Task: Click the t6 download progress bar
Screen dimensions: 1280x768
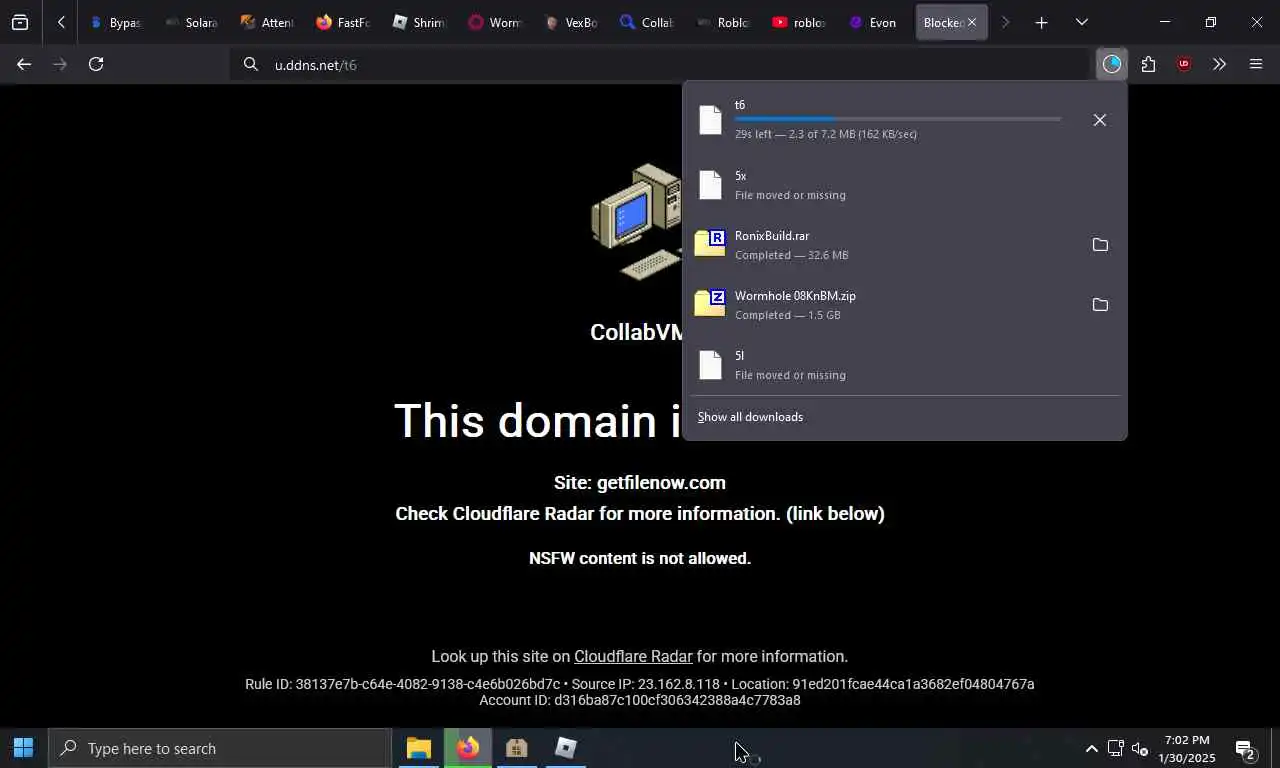Action: coord(898,119)
